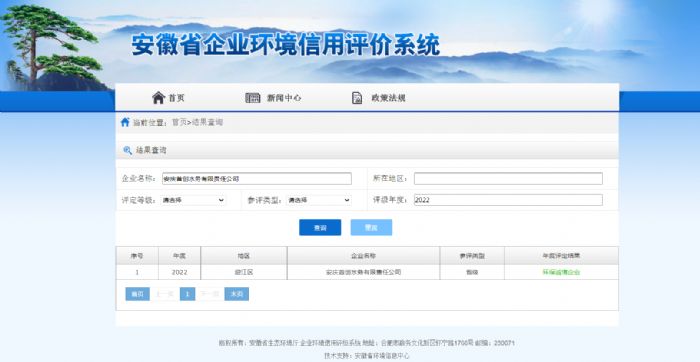Viewport: 700px width, 362px height.
Task: Click the 新闻中心 news icon
Action: point(253,98)
